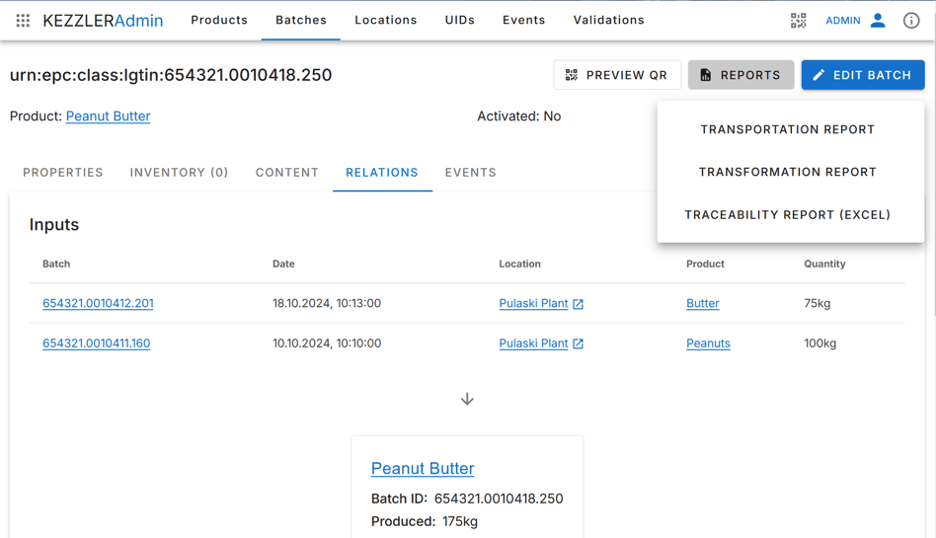
Task: Open batch link 654321.0010412.201
Action: tap(98, 303)
